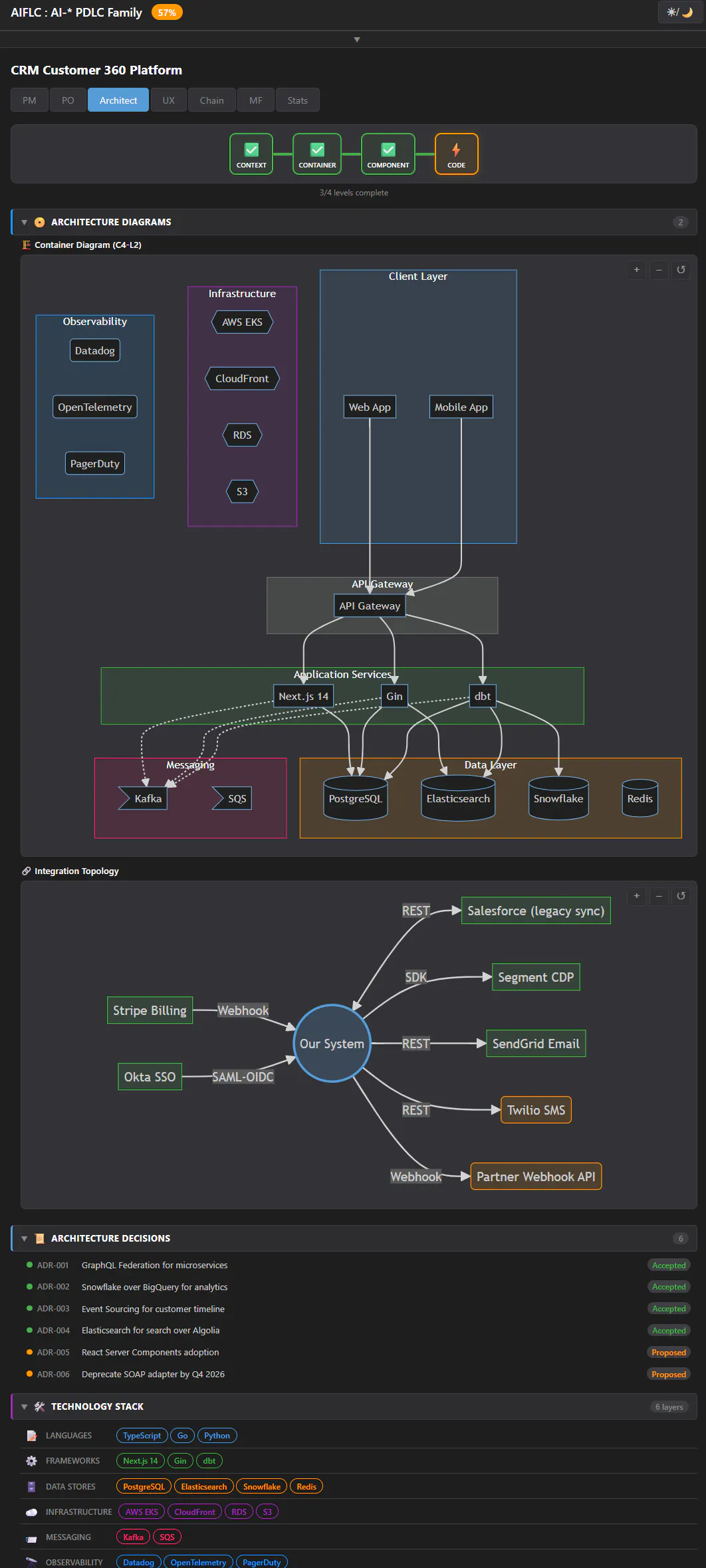
Task: Click the Container Diagram heading icon
Action: (x=27, y=245)
